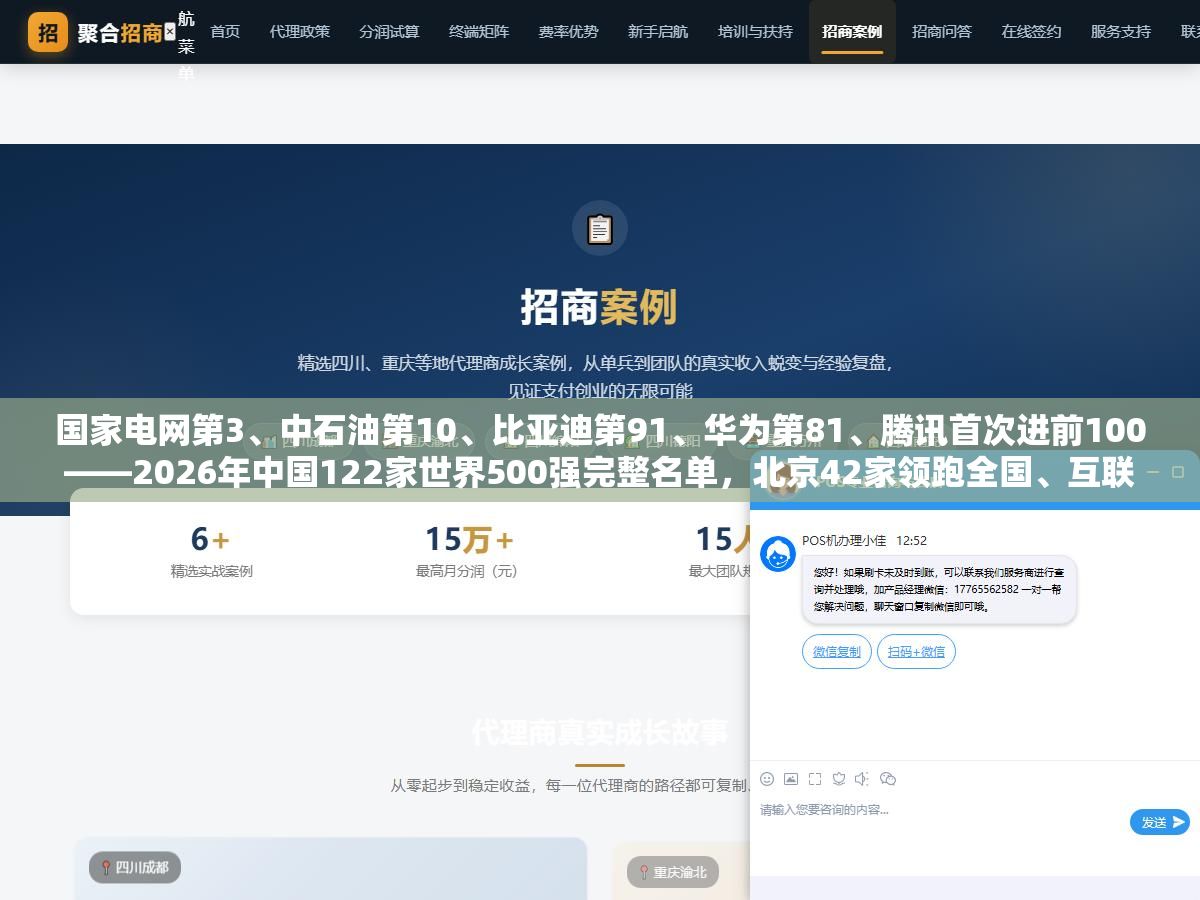
Task: Click the 微信复制 button in chat
Action: [x=837, y=652]
